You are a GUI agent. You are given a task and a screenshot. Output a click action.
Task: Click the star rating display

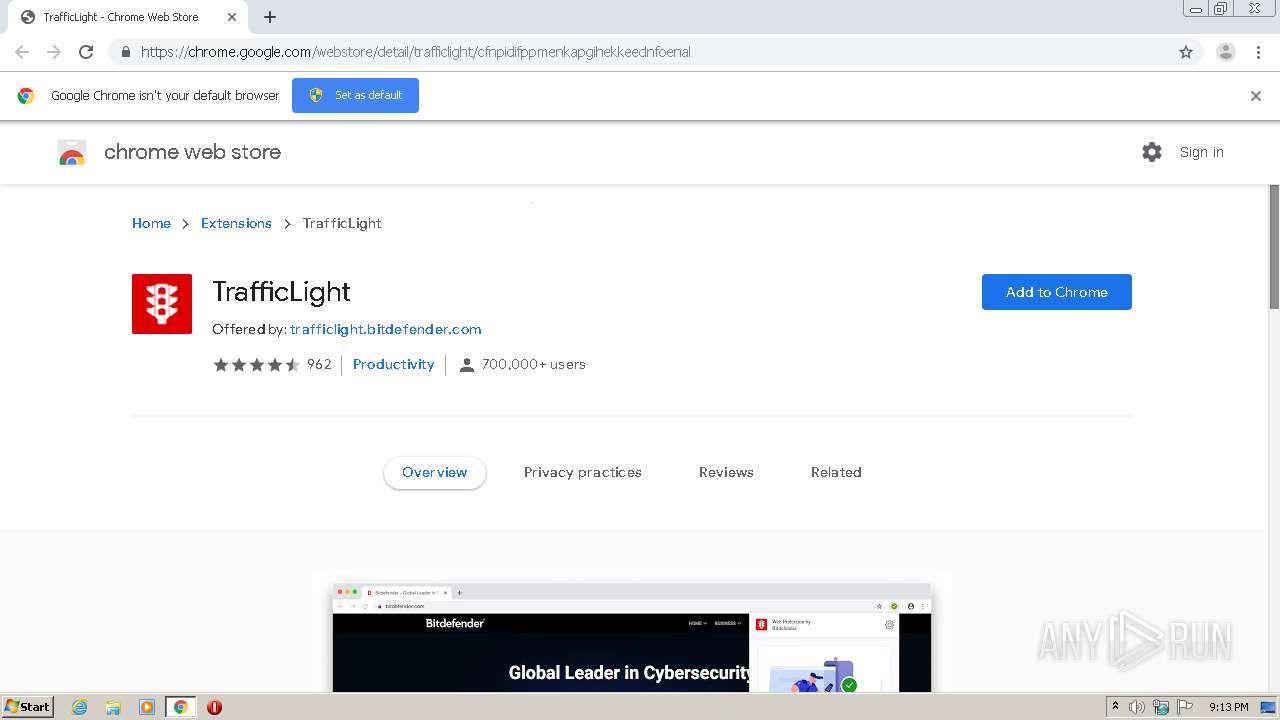click(256, 365)
